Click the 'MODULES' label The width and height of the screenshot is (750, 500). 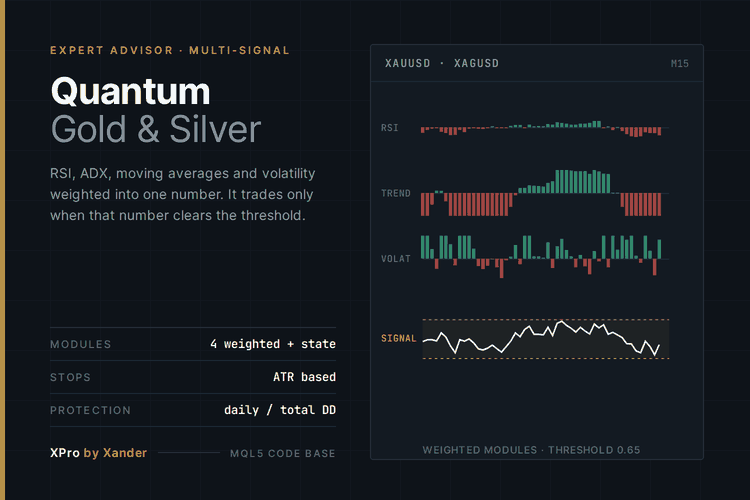(80, 344)
